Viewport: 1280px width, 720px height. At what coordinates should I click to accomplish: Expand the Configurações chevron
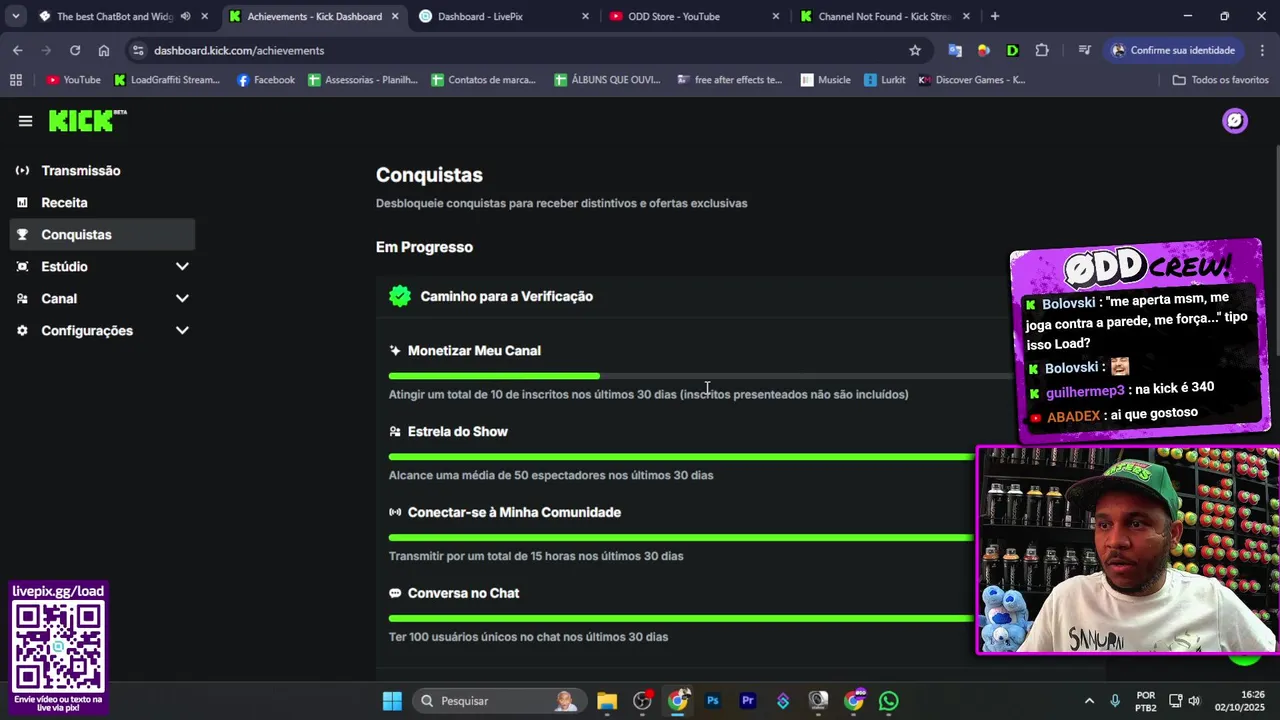point(182,331)
